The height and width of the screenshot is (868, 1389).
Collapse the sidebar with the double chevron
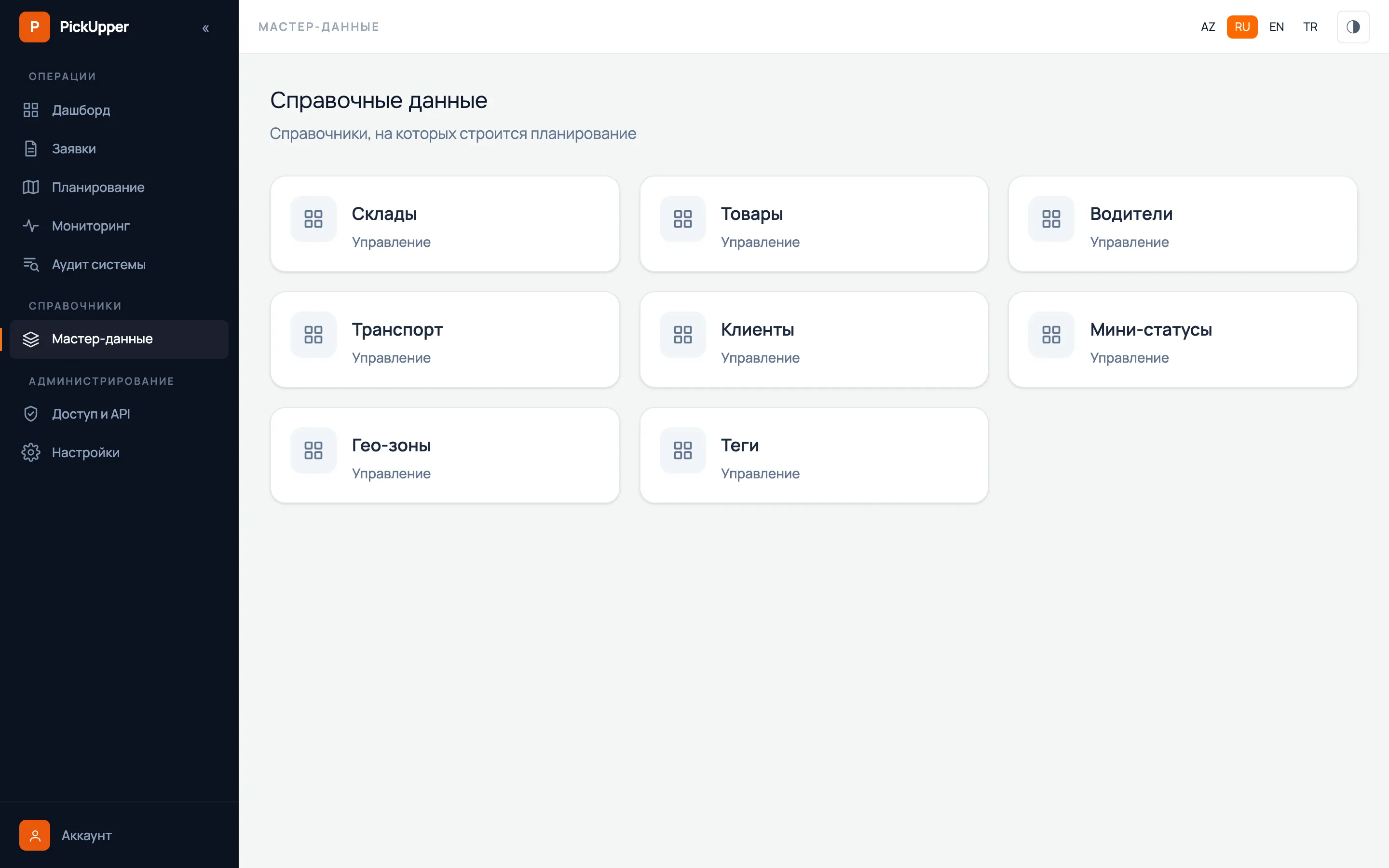pos(205,27)
